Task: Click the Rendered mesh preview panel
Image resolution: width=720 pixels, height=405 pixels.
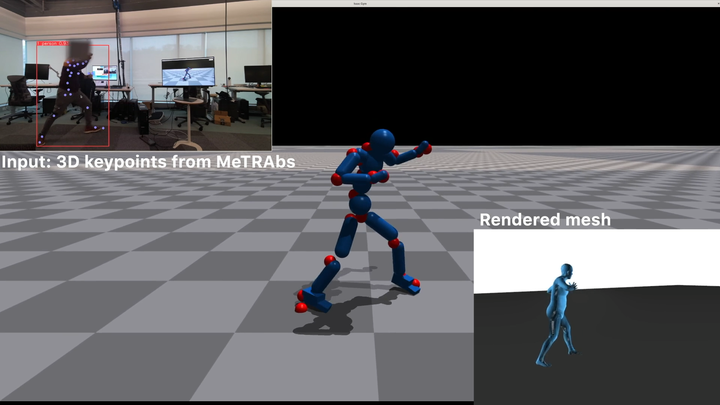Action: pyautogui.click(x=596, y=316)
